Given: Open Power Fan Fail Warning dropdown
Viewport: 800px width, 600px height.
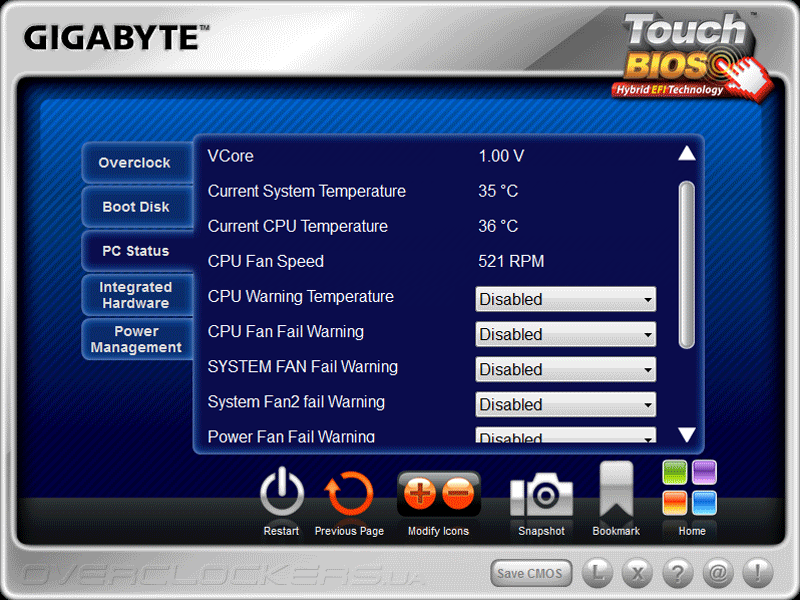Looking at the screenshot, I should click(565, 435).
